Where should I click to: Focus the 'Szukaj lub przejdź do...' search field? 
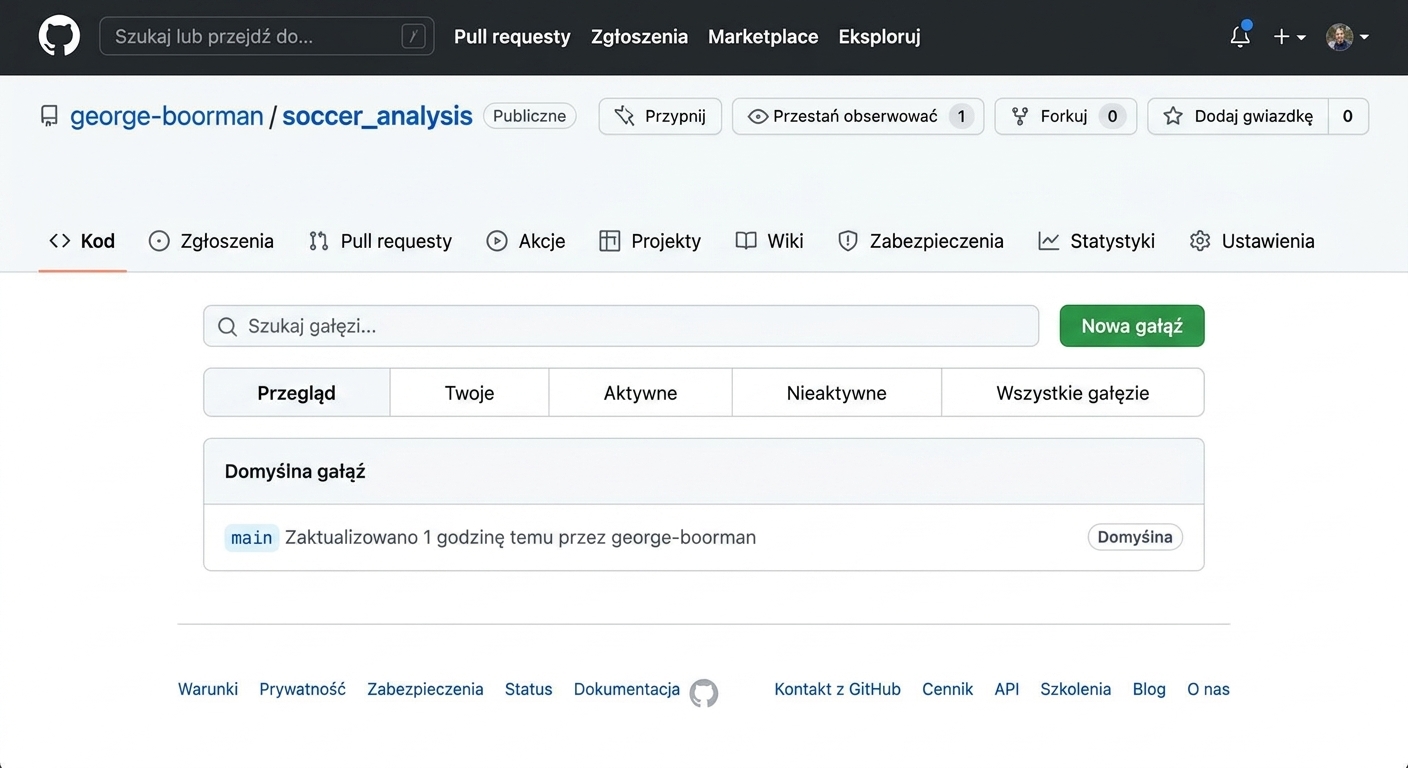266,36
